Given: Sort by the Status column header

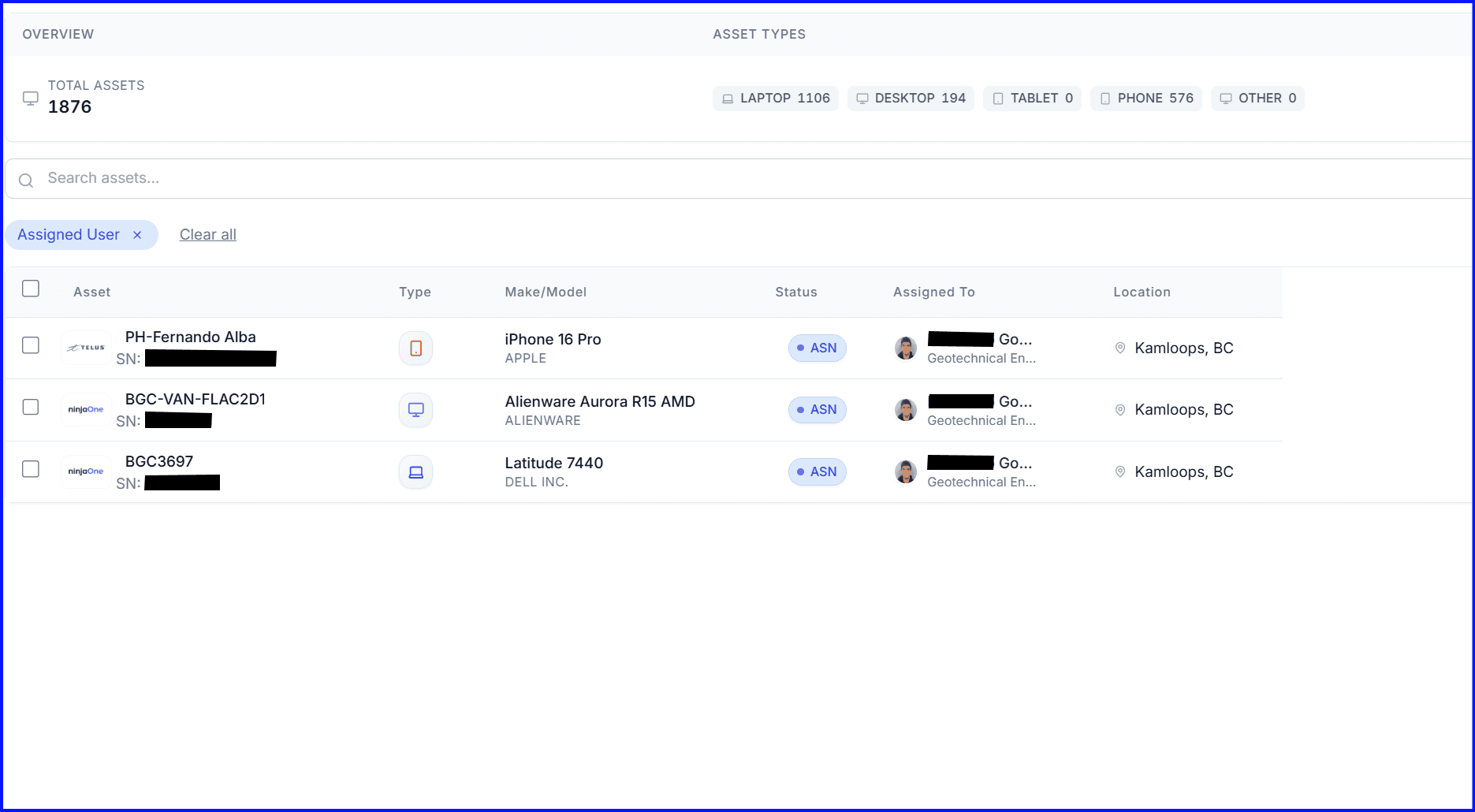Looking at the screenshot, I should [796, 292].
